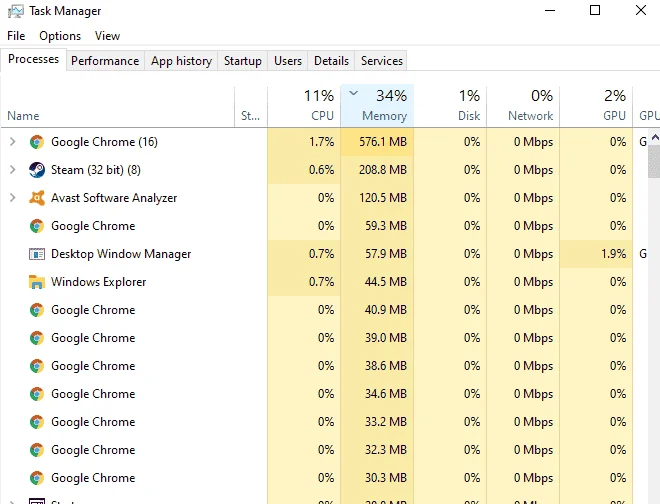Screen dimensions: 660x504
Task: Minimize the Task Manager window
Action: point(550,10)
